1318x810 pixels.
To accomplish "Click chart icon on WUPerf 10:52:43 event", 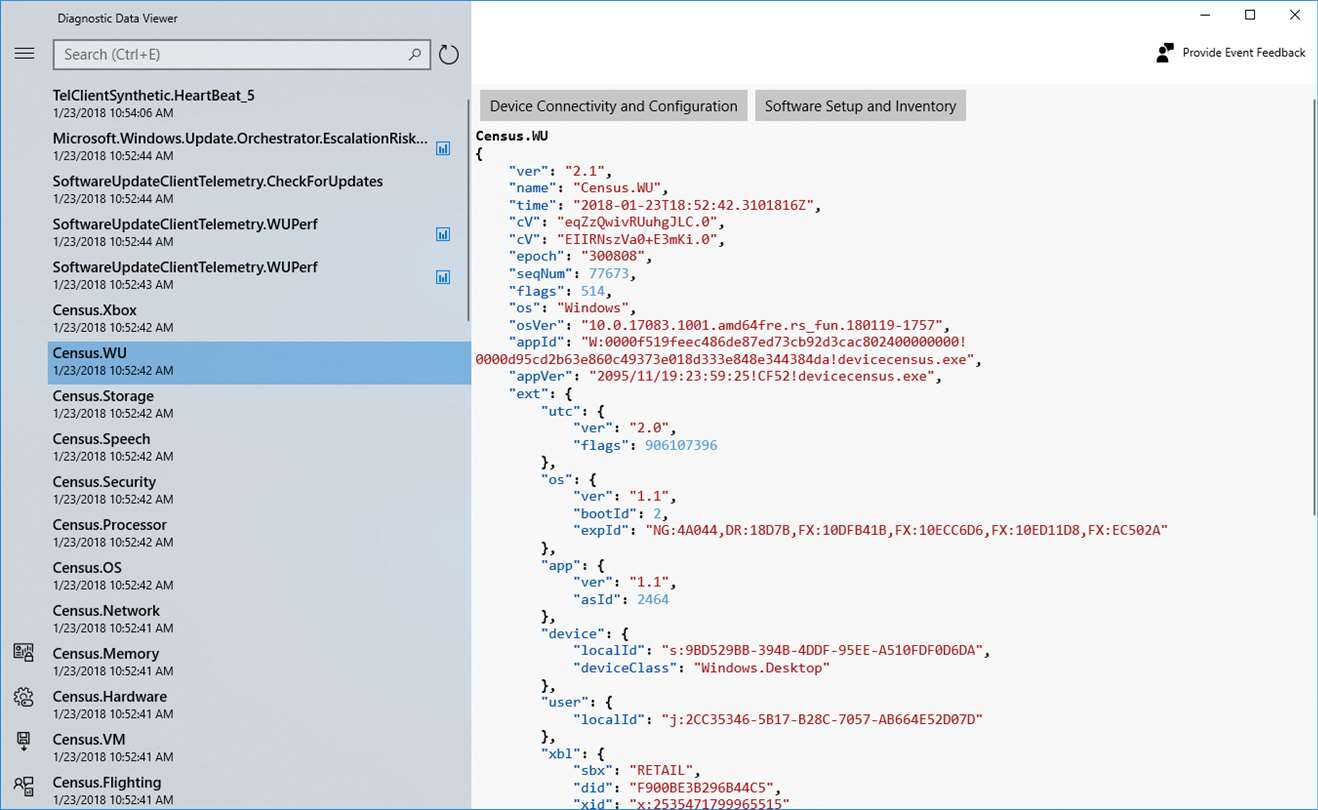I will pyautogui.click(x=443, y=277).
